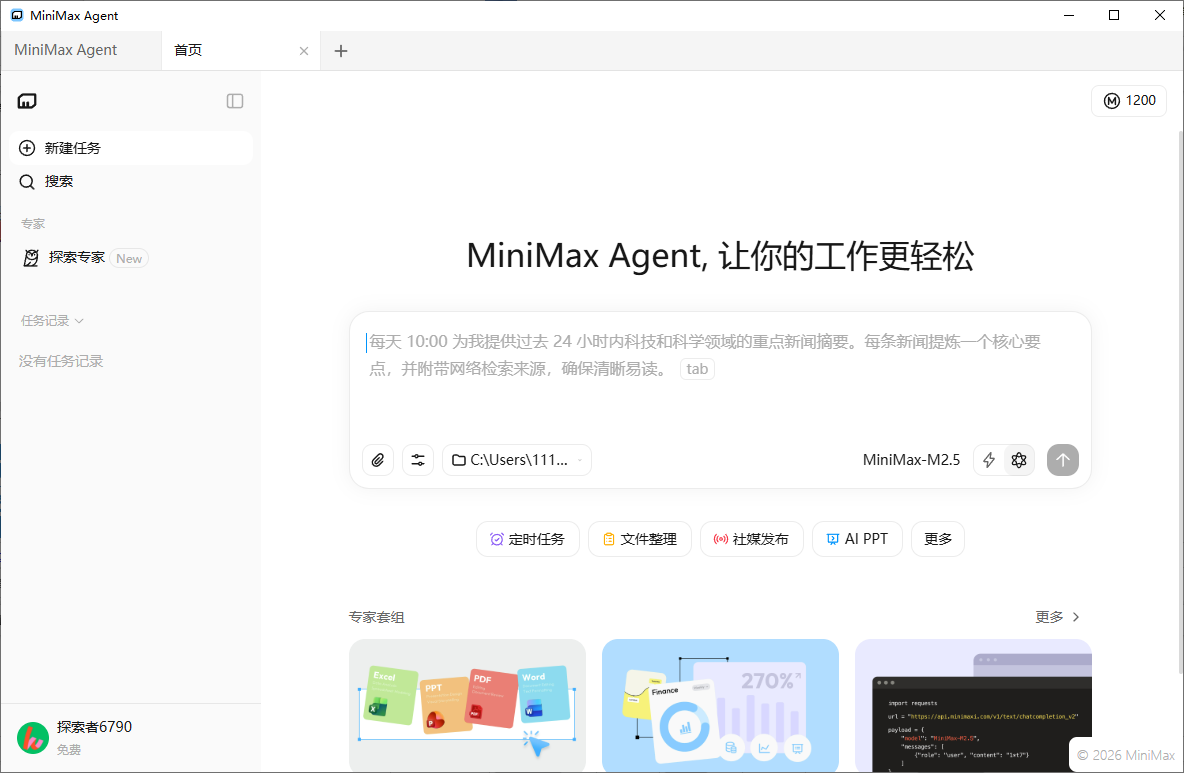Click the M 1200 credits badge

(x=1128, y=100)
